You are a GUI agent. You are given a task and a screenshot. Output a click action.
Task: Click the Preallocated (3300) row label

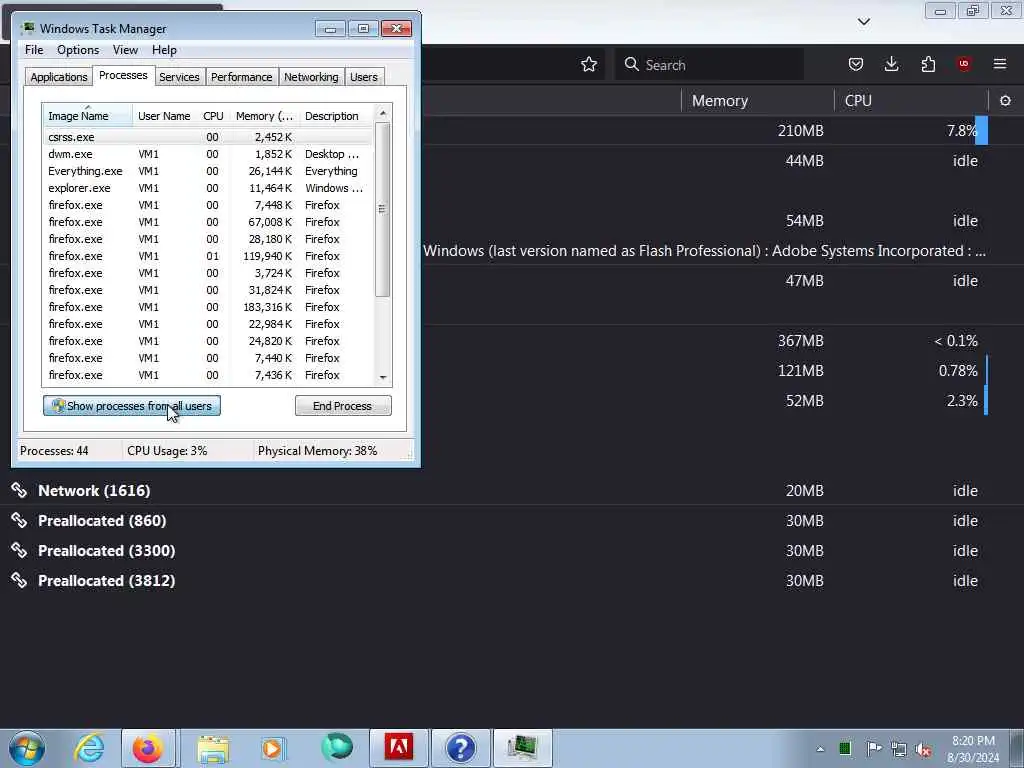point(106,551)
